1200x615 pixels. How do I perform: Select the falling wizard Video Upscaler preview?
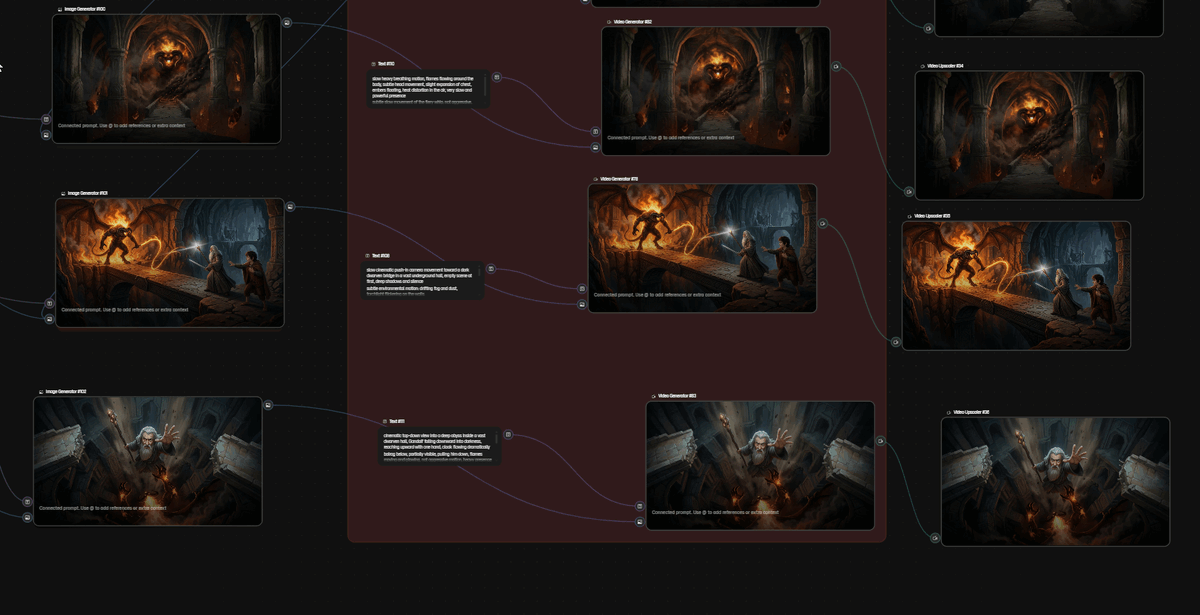(1055, 482)
